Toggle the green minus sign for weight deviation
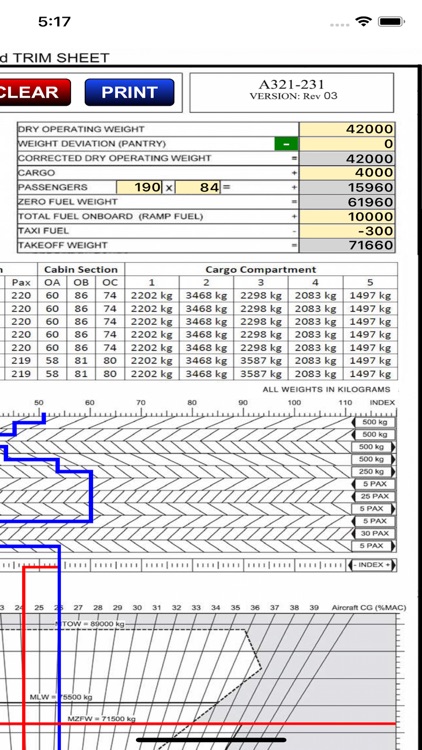Image resolution: width=422 pixels, height=750 pixels. coord(286,144)
